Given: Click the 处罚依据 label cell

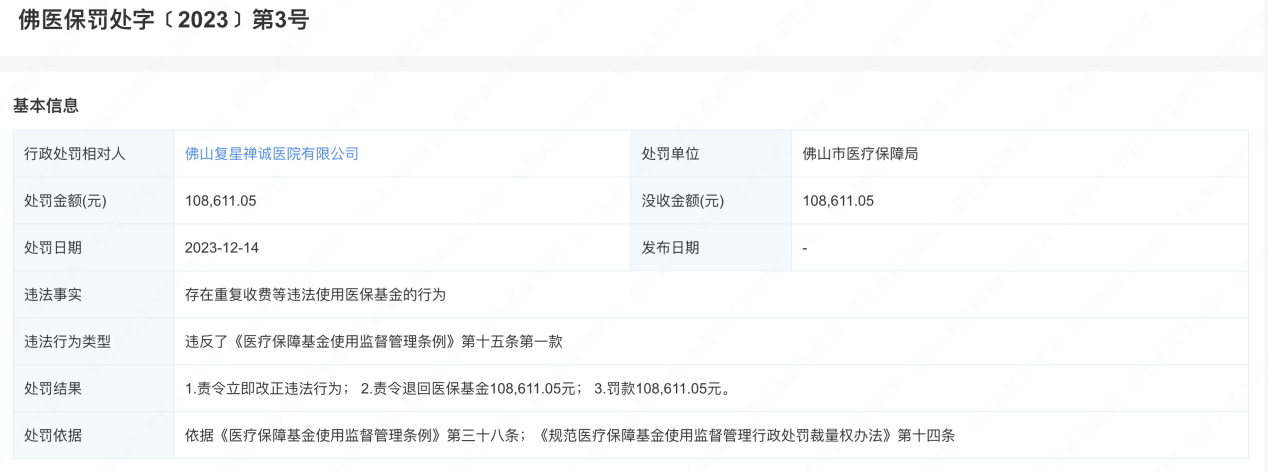Looking at the screenshot, I should click(93, 436).
